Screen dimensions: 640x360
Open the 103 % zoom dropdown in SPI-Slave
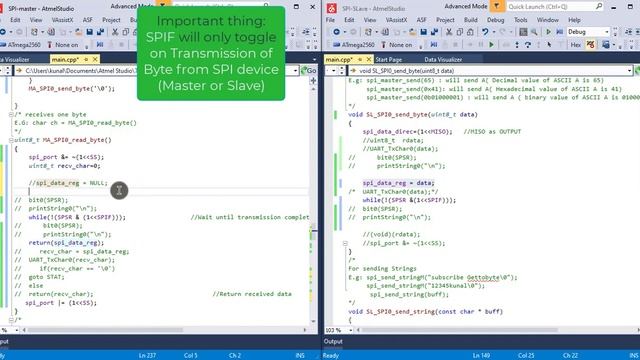(x=350, y=330)
